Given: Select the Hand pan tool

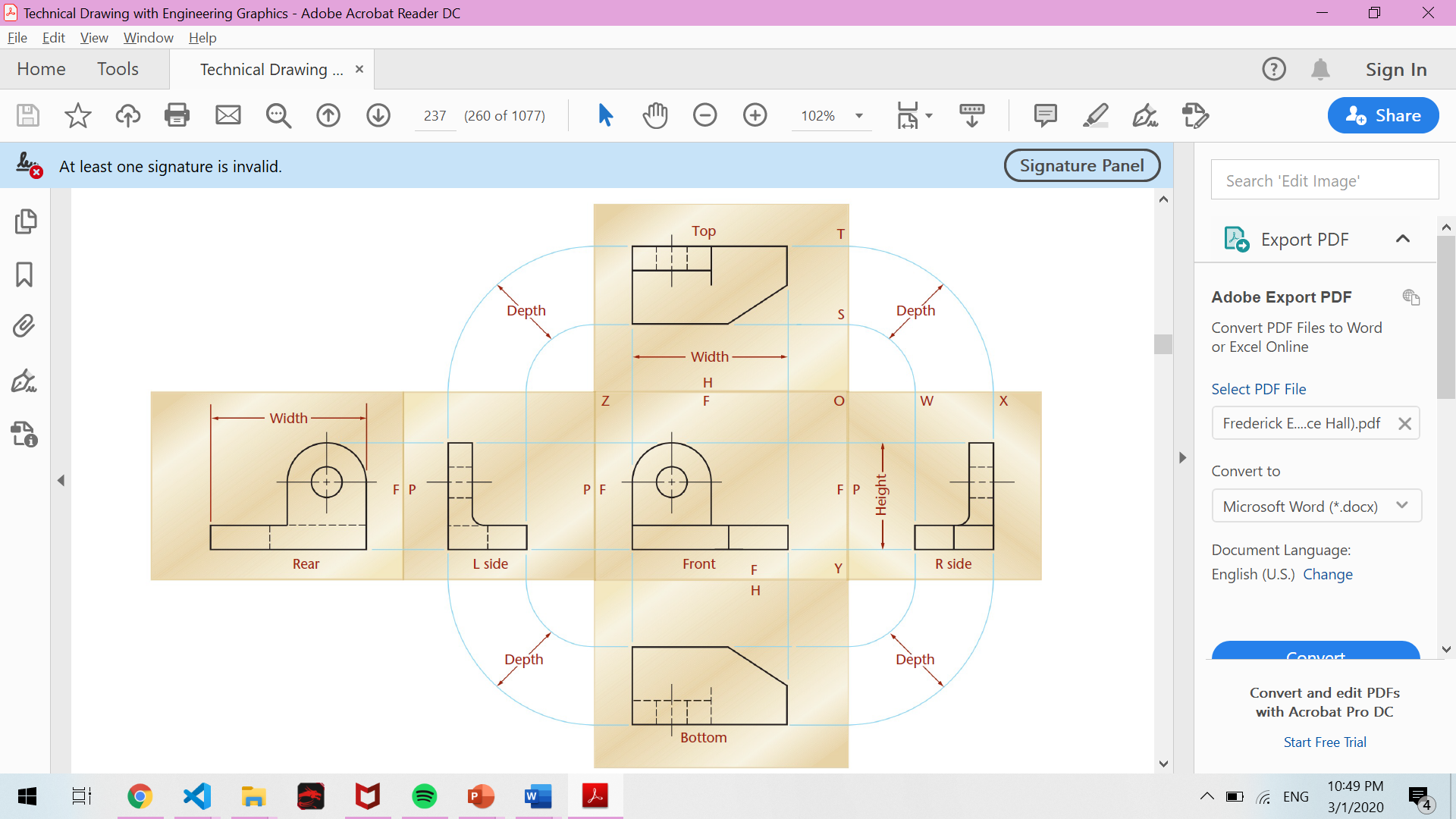Looking at the screenshot, I should pos(655,115).
